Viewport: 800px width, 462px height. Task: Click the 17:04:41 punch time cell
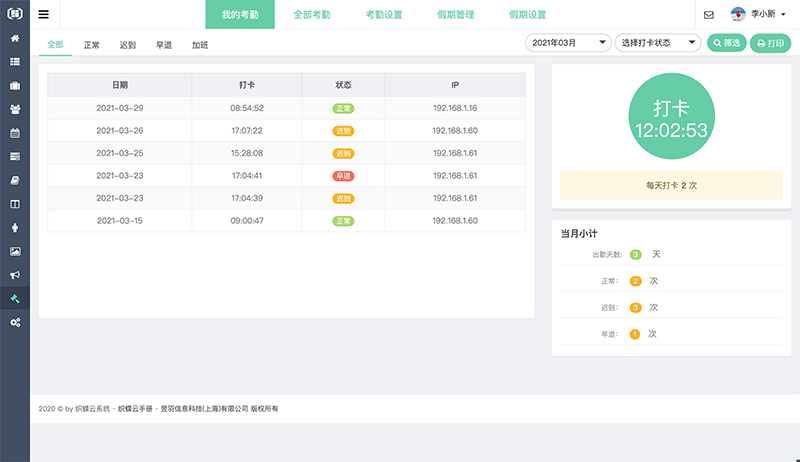[247, 175]
